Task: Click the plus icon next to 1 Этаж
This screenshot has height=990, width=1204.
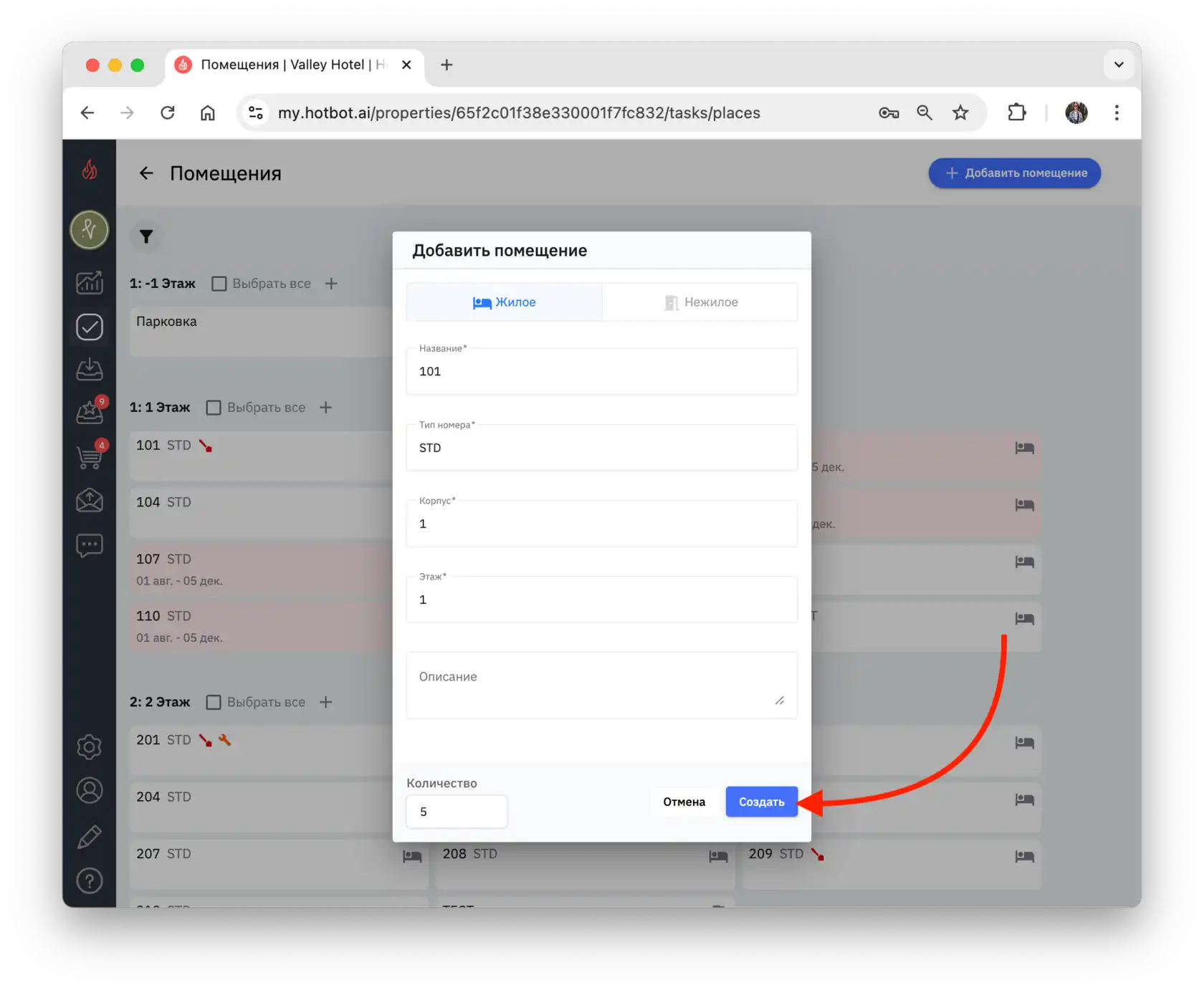Action: click(326, 408)
